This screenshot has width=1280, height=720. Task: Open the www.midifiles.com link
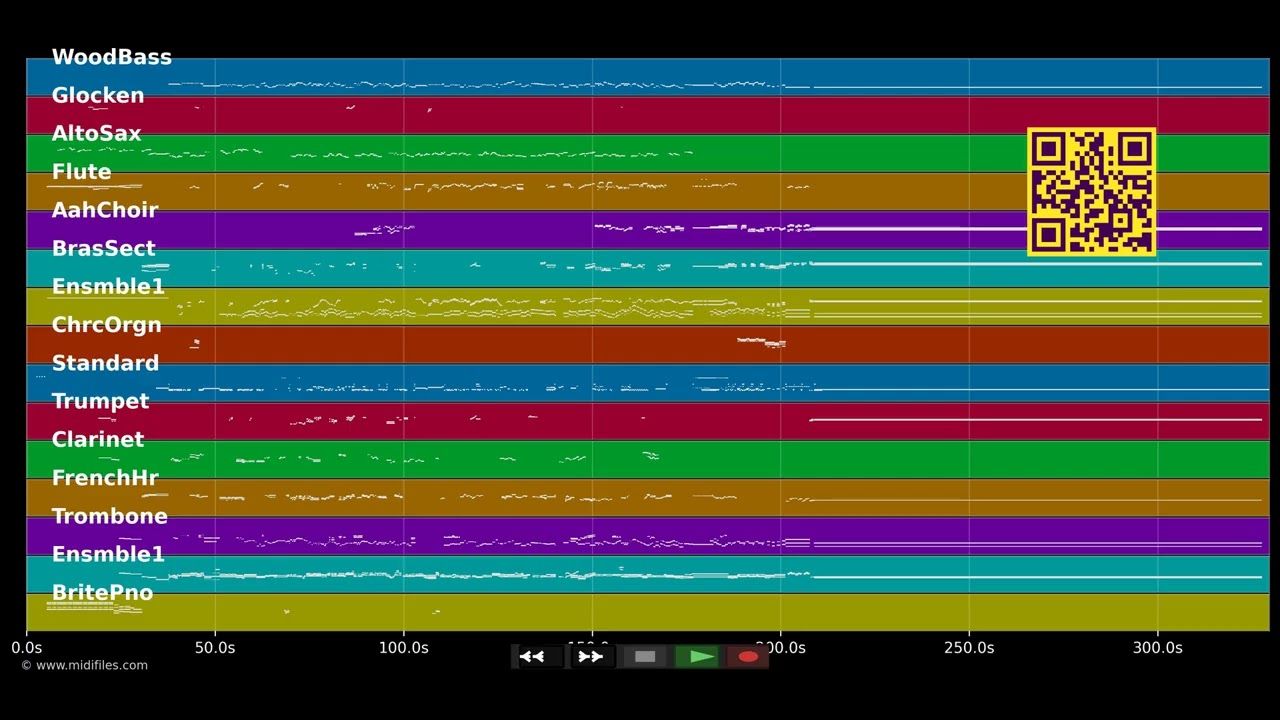[84, 665]
